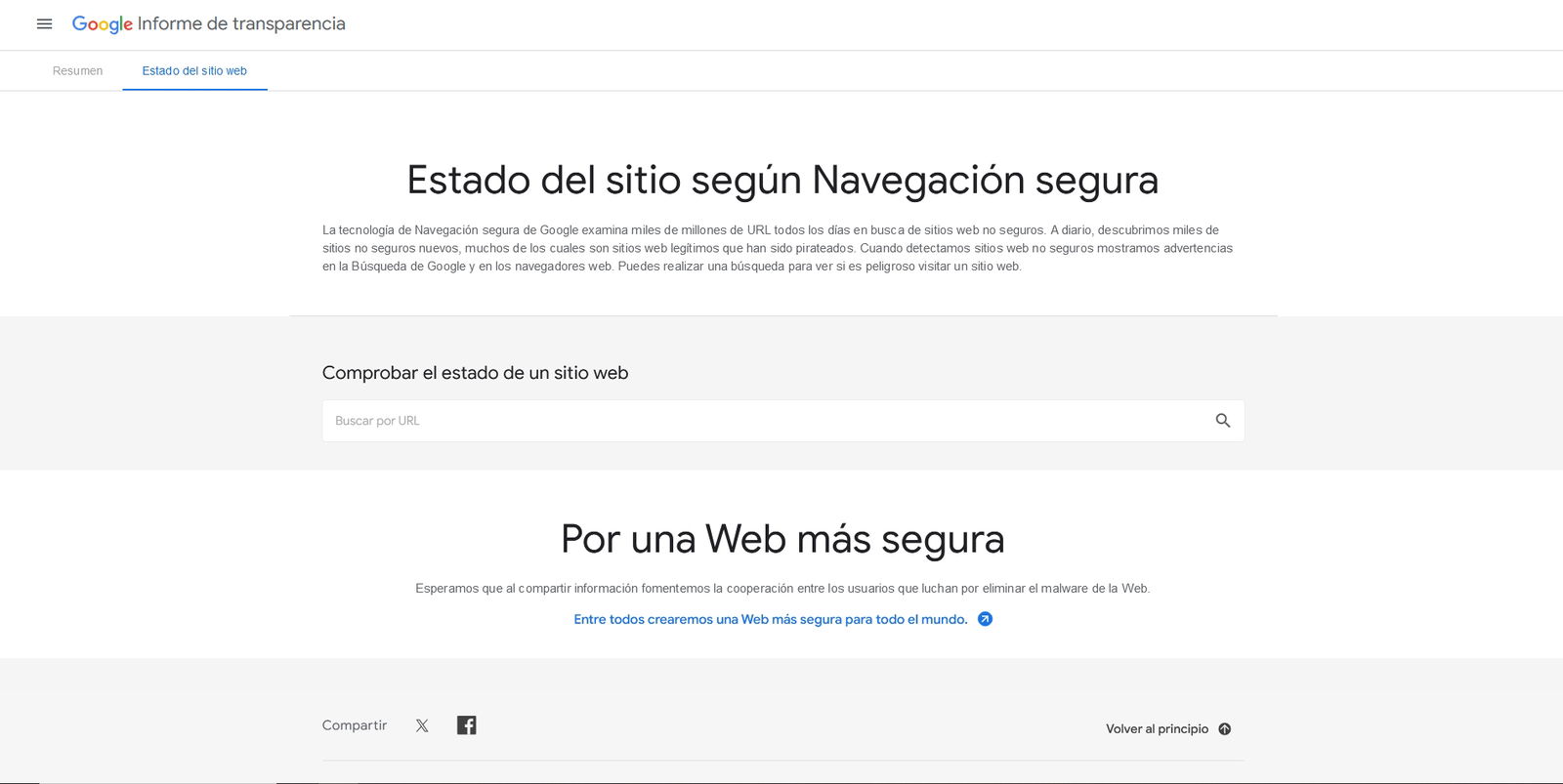Image resolution: width=1563 pixels, height=784 pixels.
Task: Click heading Estado del sitio según Navegación segura
Action: pyautogui.click(x=782, y=181)
